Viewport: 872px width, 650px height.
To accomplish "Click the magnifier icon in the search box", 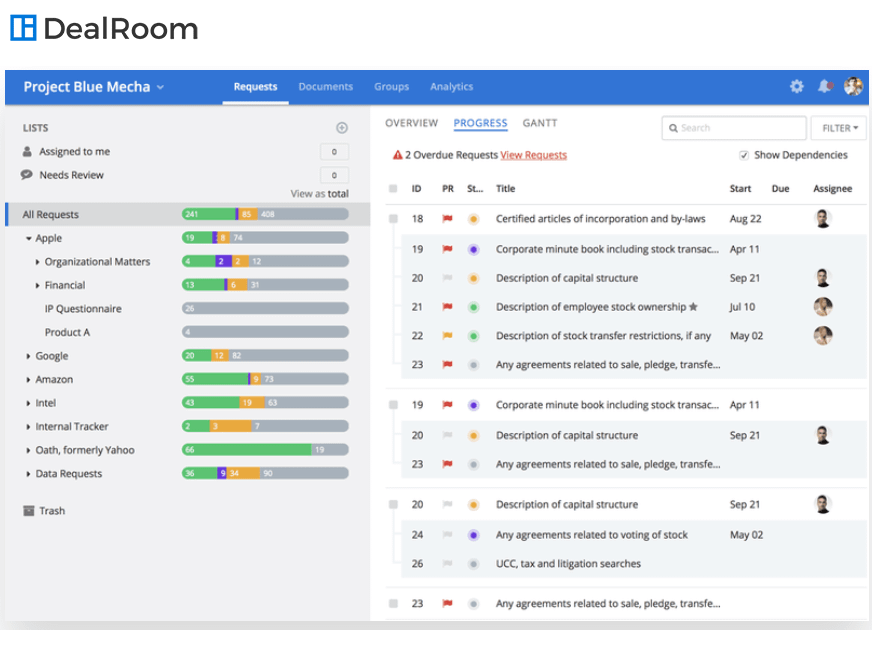I will [673, 128].
